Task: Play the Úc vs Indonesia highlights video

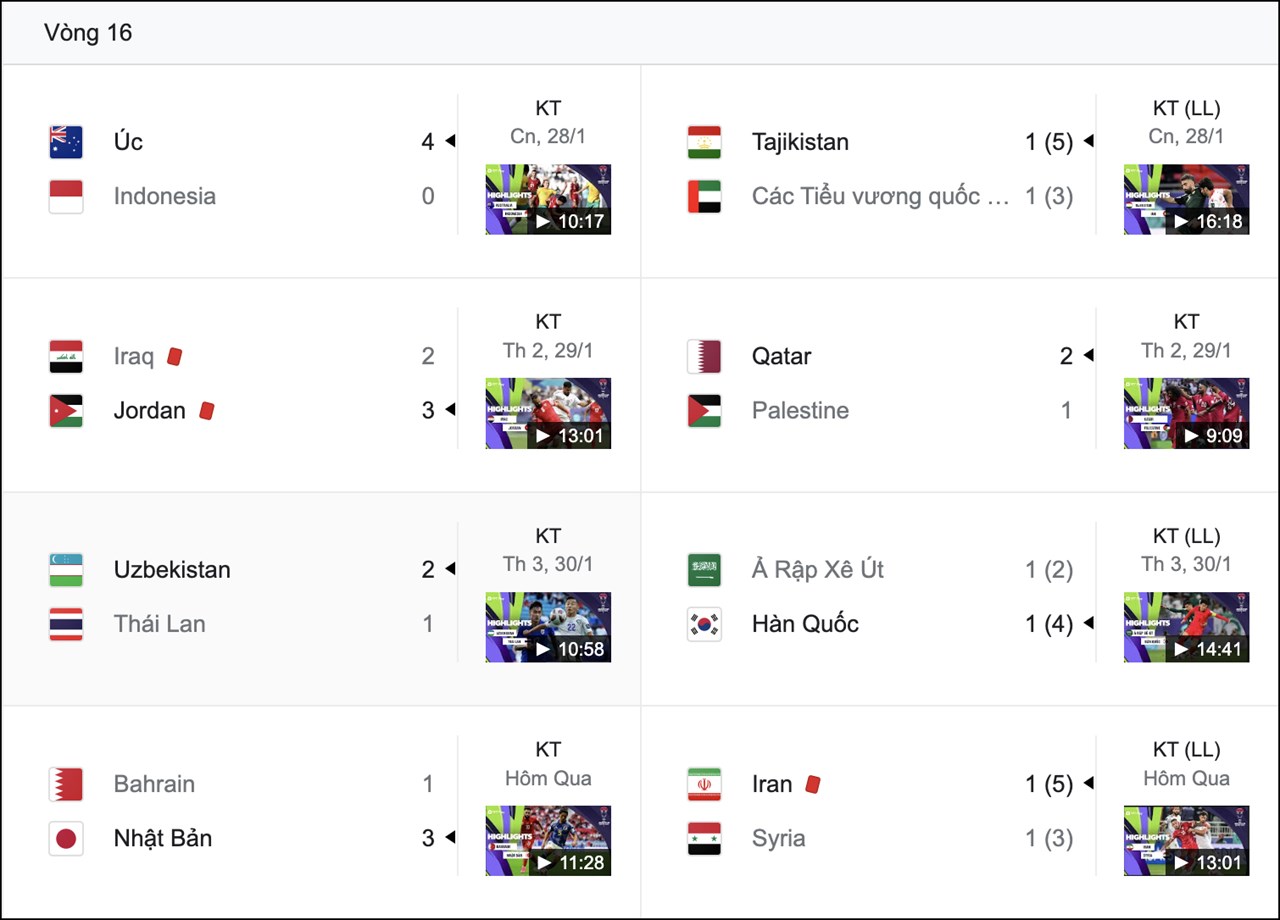Action: click(x=548, y=199)
